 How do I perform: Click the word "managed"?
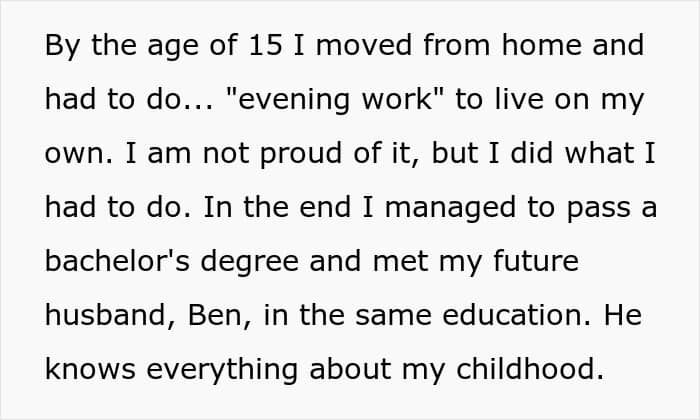[x=450, y=208]
